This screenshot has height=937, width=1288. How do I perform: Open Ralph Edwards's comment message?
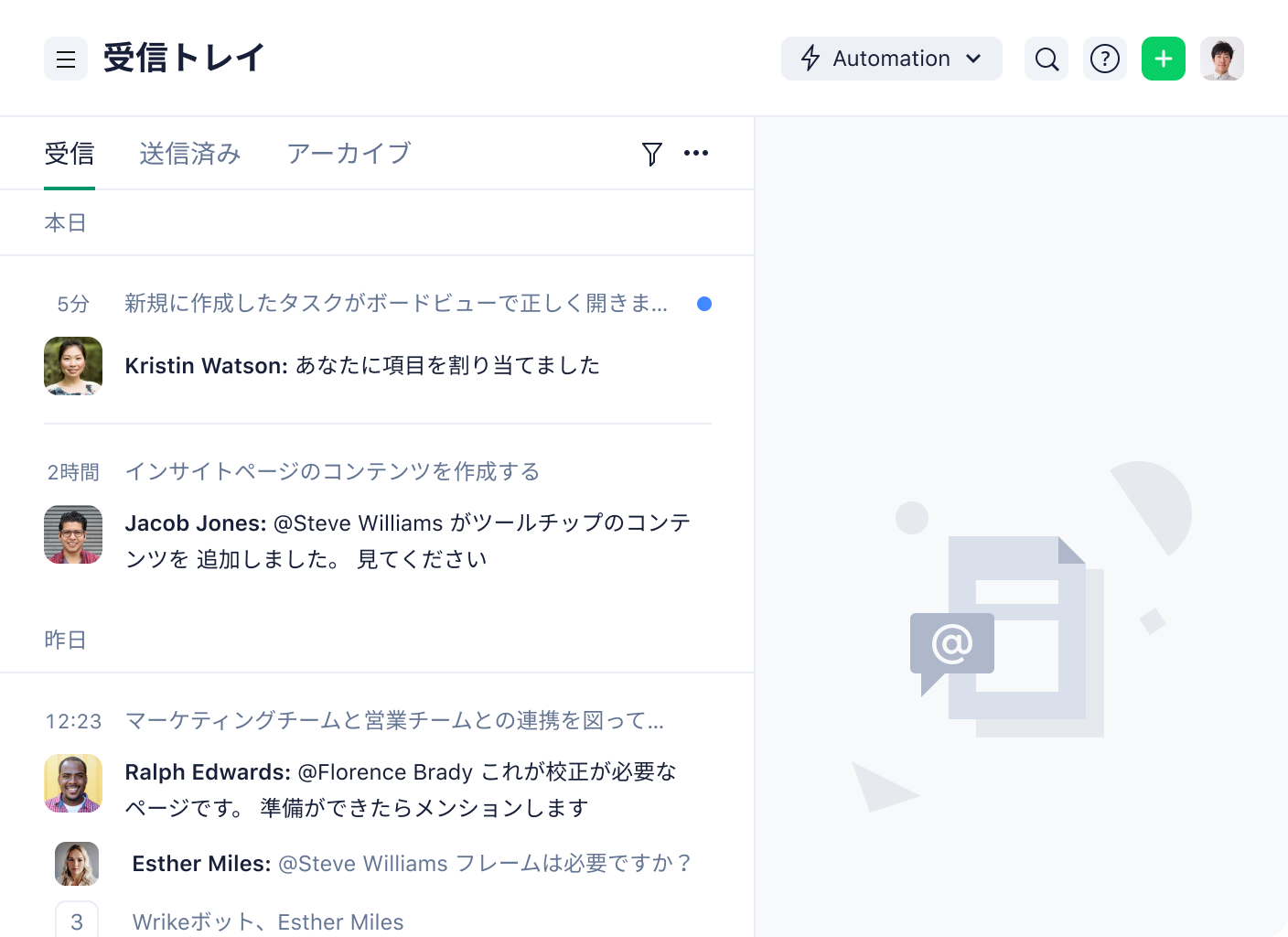point(401,790)
